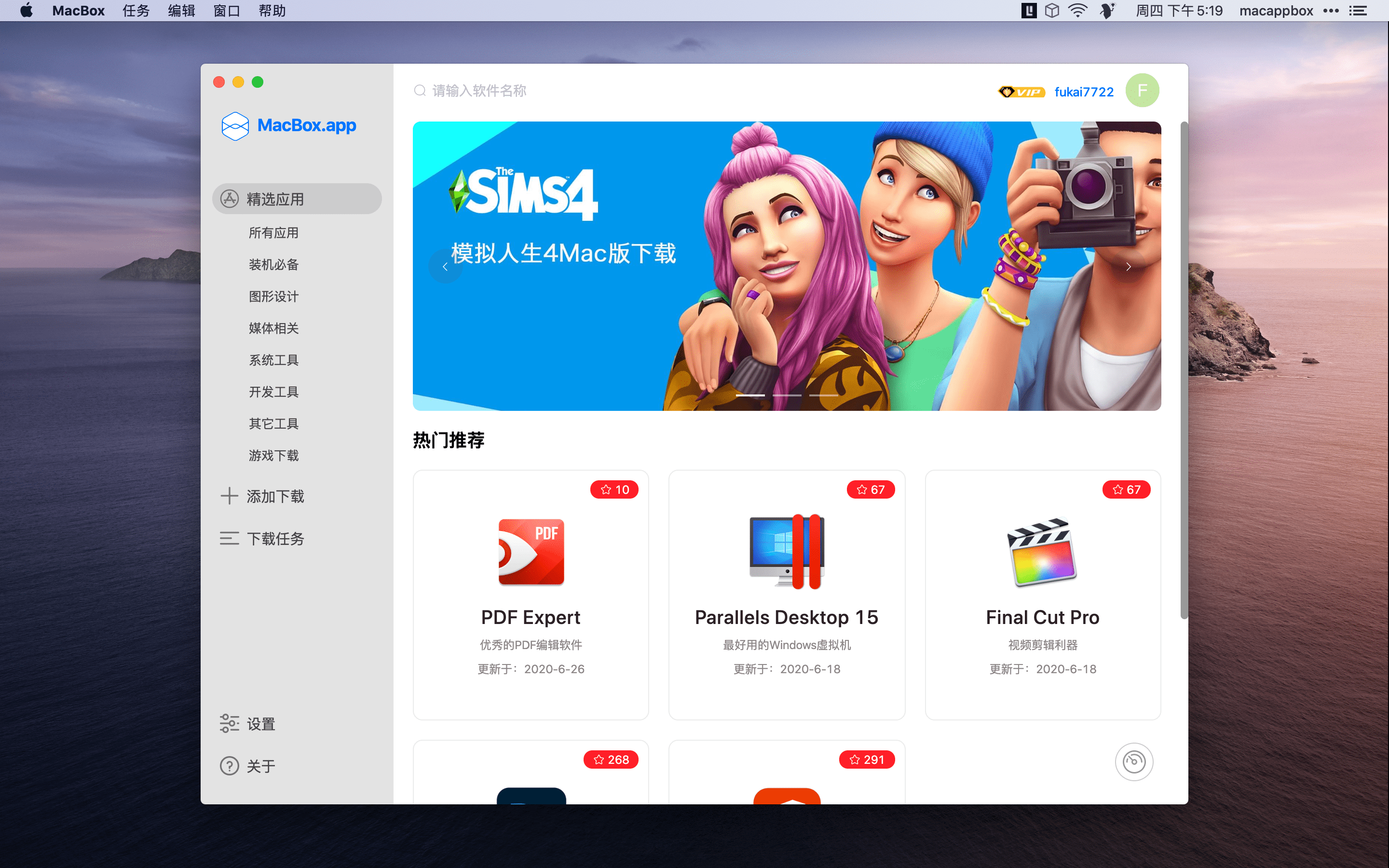Click the 设置 gear icon

tap(229, 723)
